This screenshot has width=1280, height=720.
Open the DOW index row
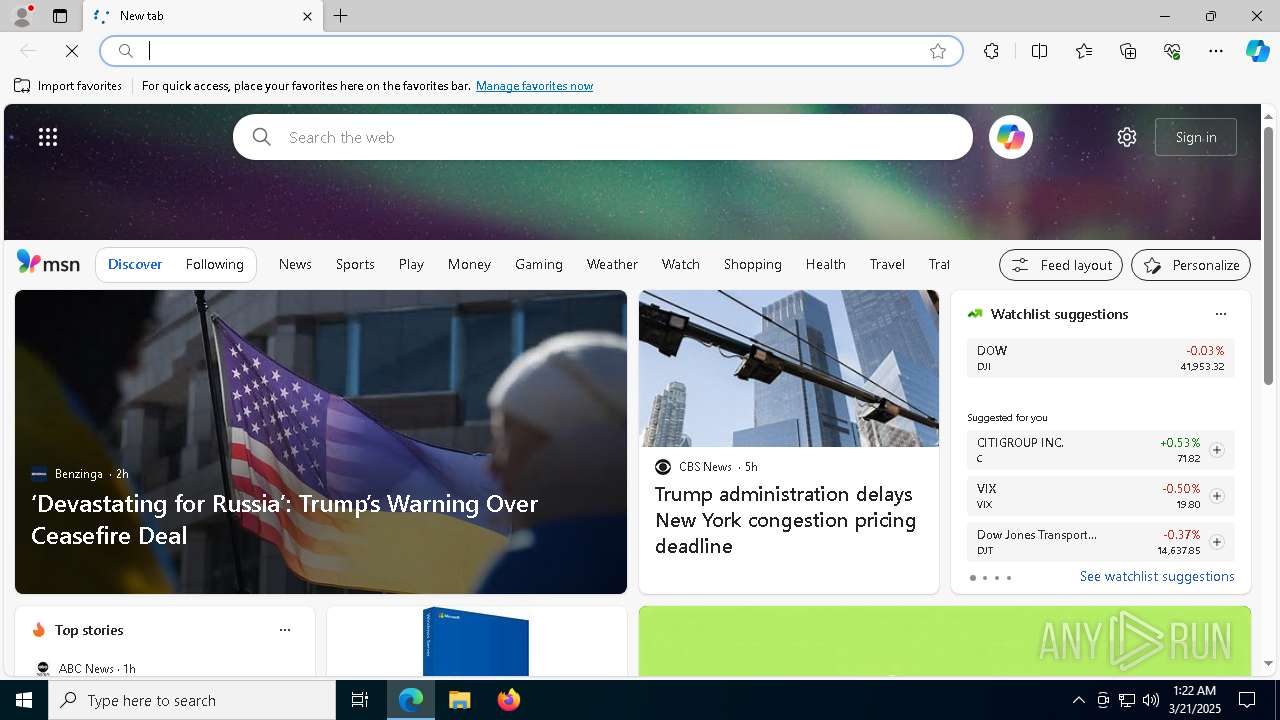pos(1100,358)
